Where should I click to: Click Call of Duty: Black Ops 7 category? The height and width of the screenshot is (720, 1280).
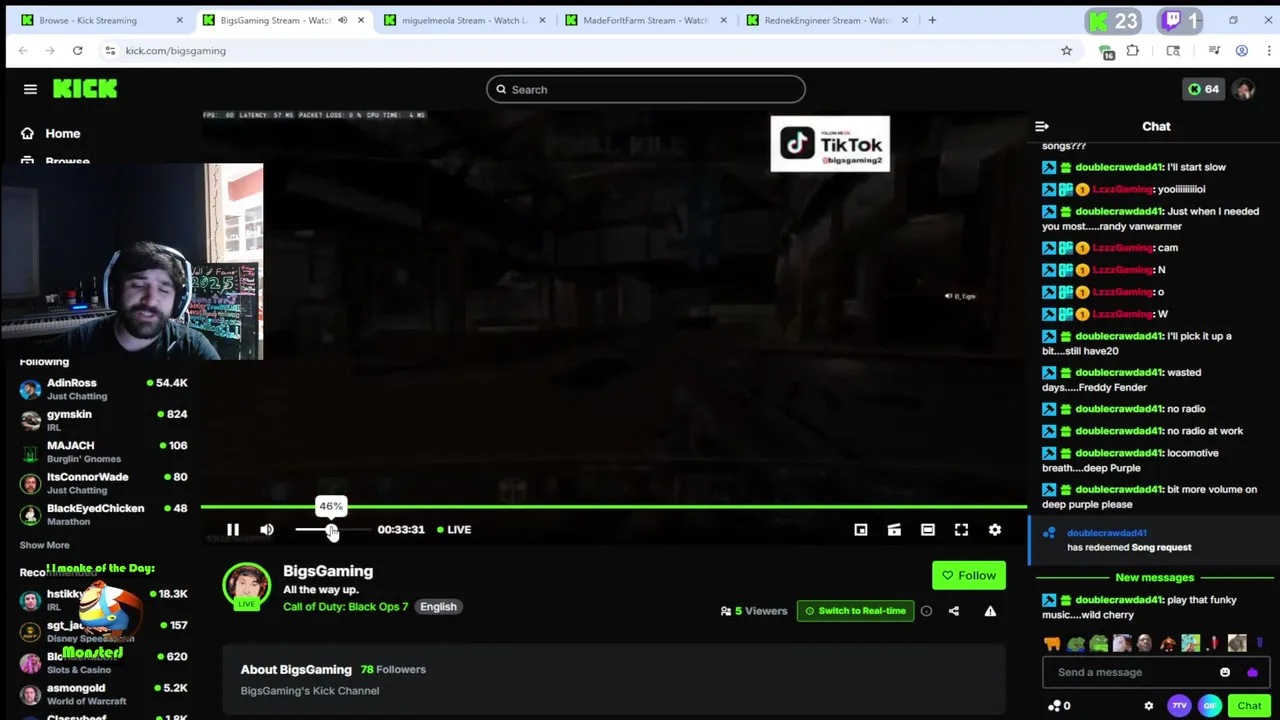coord(345,606)
